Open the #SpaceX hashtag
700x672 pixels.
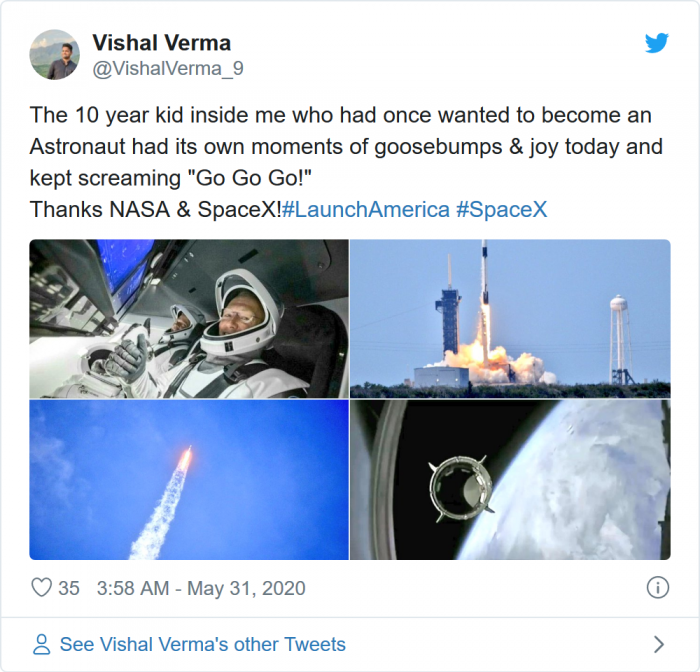pyautogui.click(x=501, y=210)
